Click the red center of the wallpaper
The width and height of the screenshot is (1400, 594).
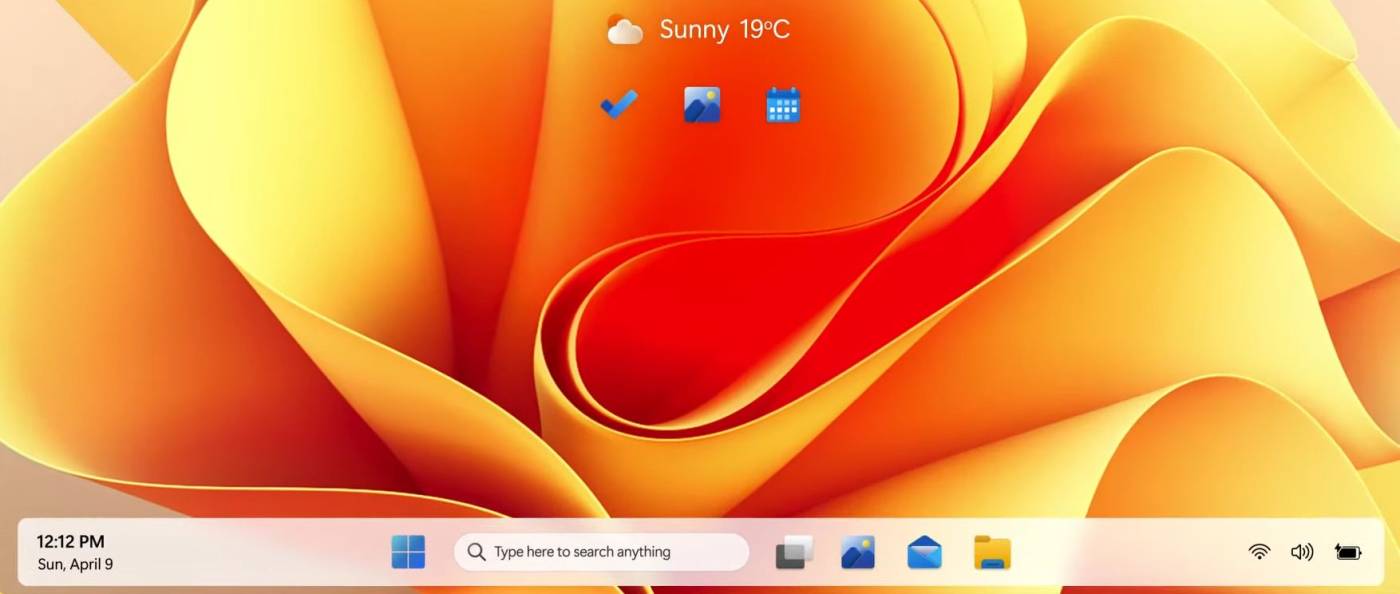700,330
